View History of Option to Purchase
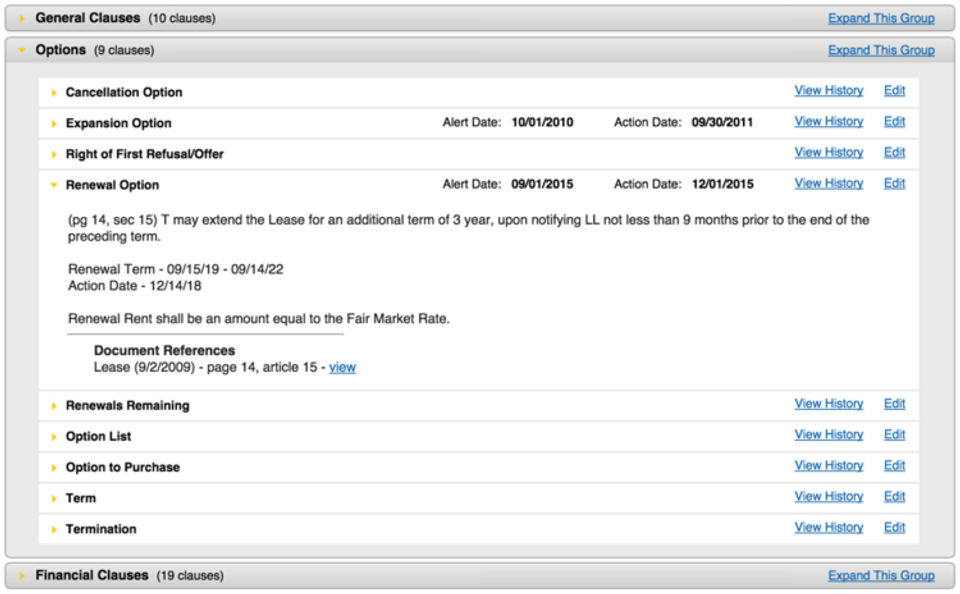 829,466
